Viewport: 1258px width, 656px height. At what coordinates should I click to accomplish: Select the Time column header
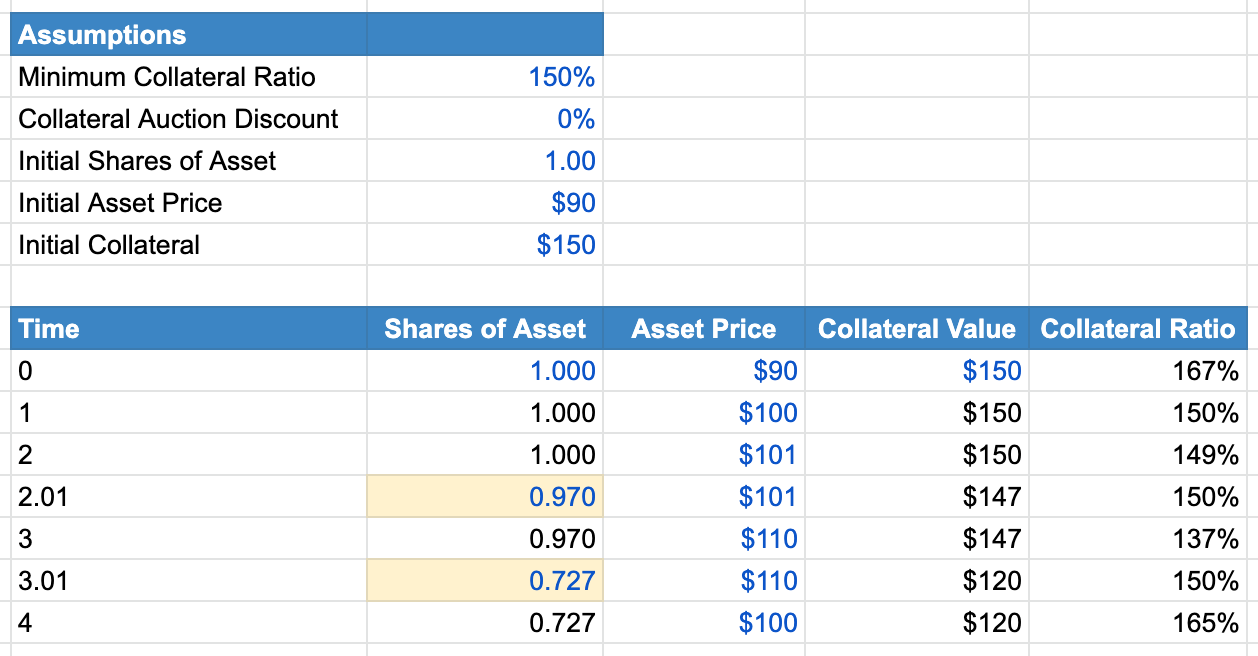point(189,329)
